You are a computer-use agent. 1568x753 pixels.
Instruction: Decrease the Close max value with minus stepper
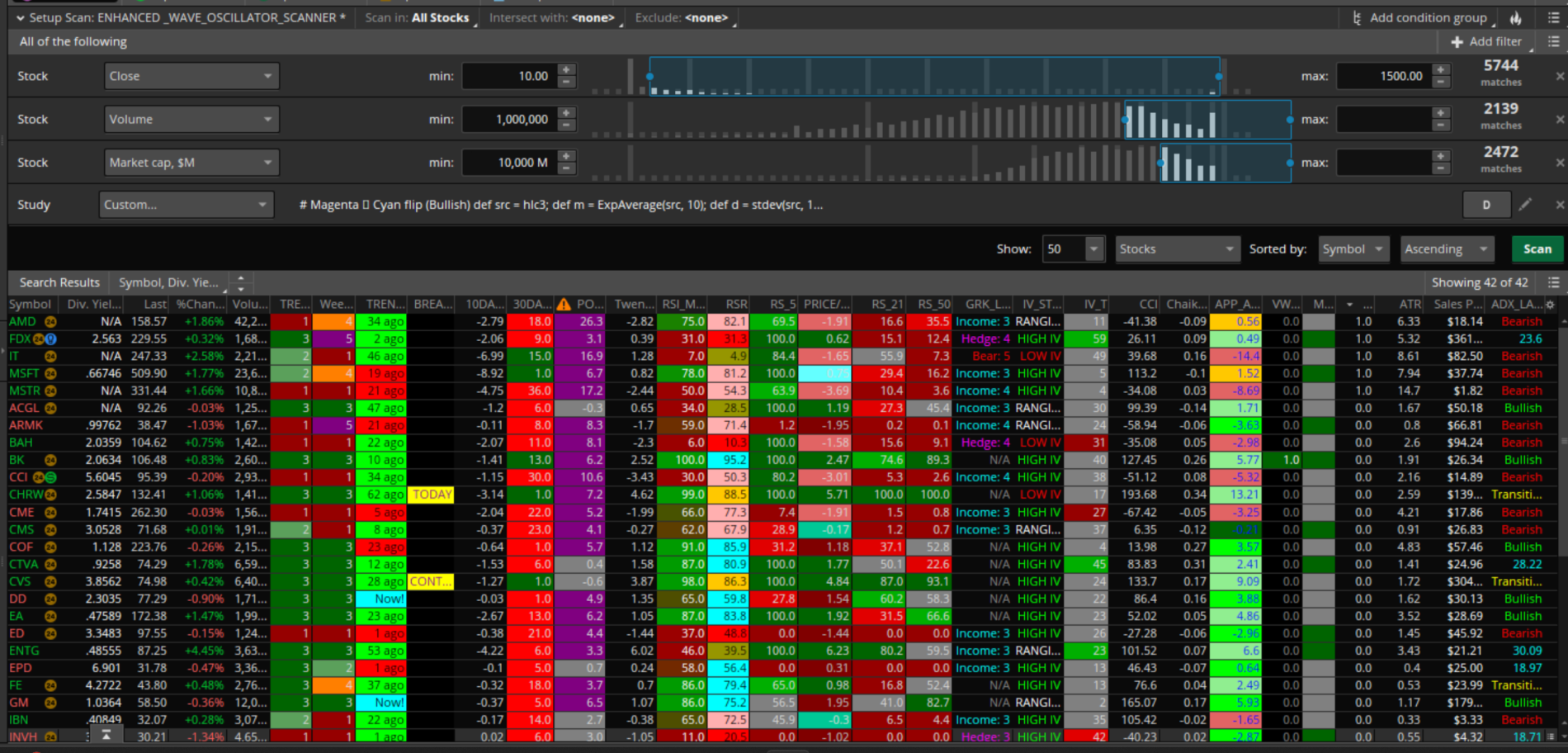pos(1441,82)
